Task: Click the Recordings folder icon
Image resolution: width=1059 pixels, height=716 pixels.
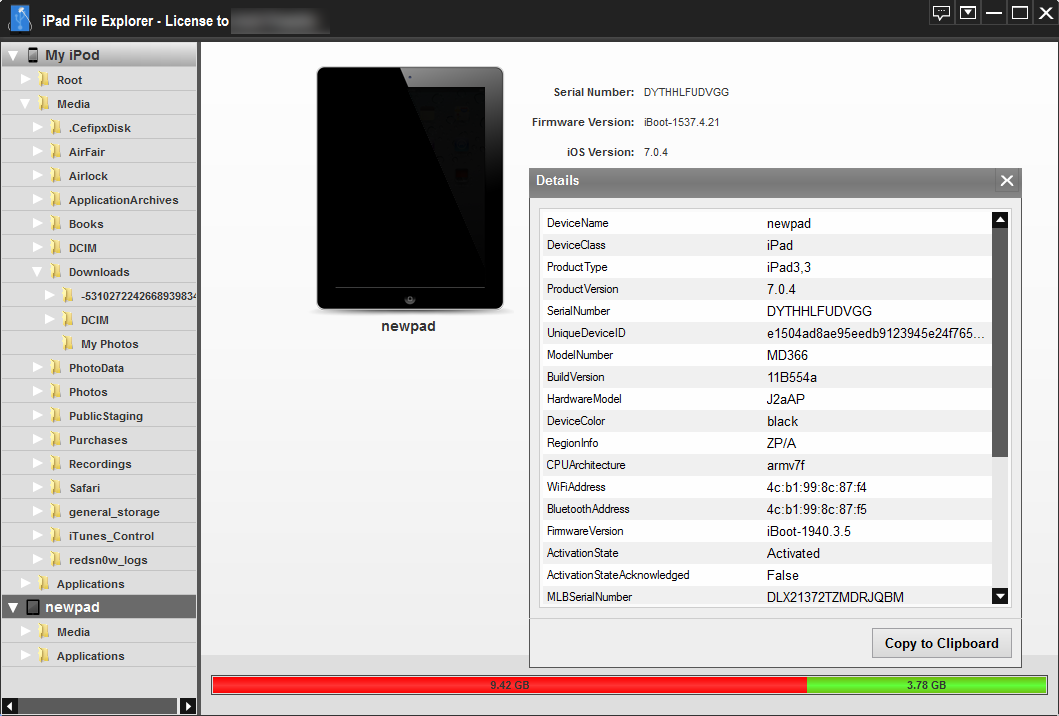Action: tap(56, 463)
